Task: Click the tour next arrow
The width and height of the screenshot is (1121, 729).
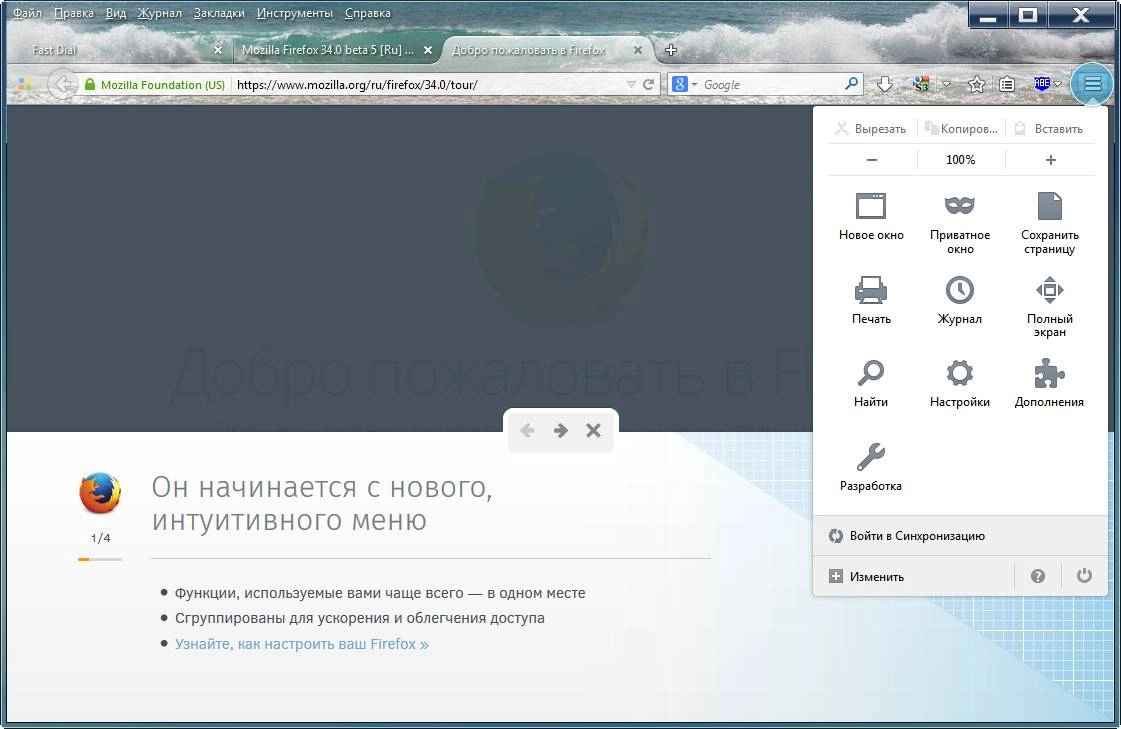Action: [x=560, y=430]
